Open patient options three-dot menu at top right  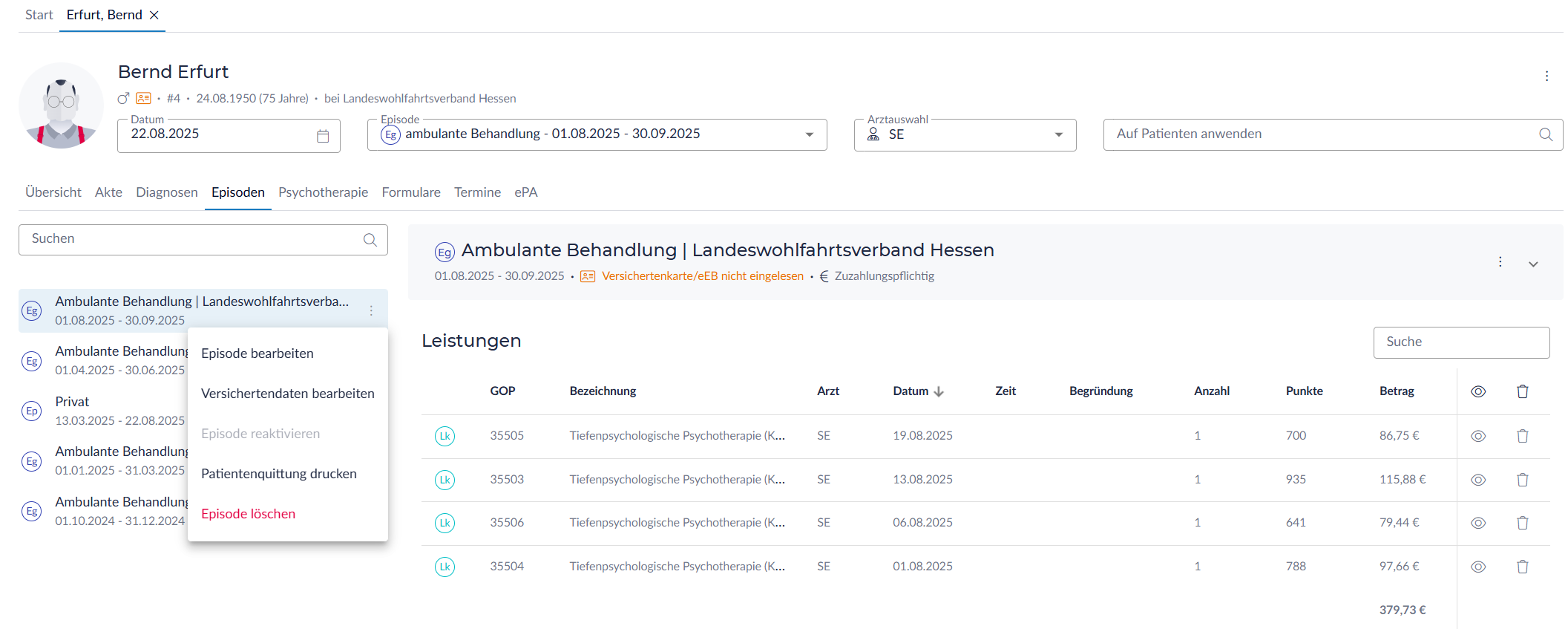[1546, 76]
